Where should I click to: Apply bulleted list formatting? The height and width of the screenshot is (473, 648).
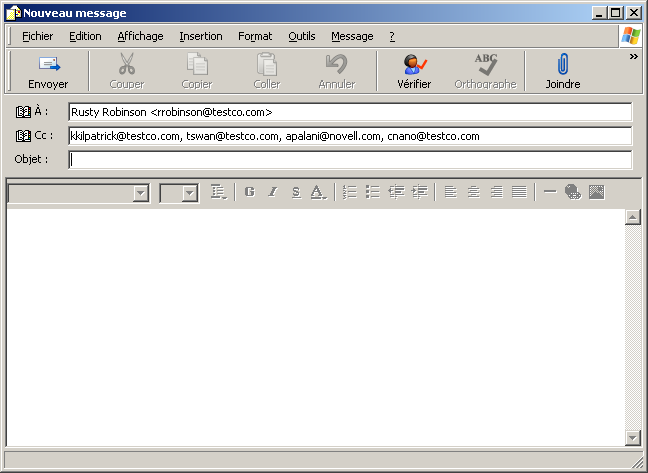(x=373, y=192)
